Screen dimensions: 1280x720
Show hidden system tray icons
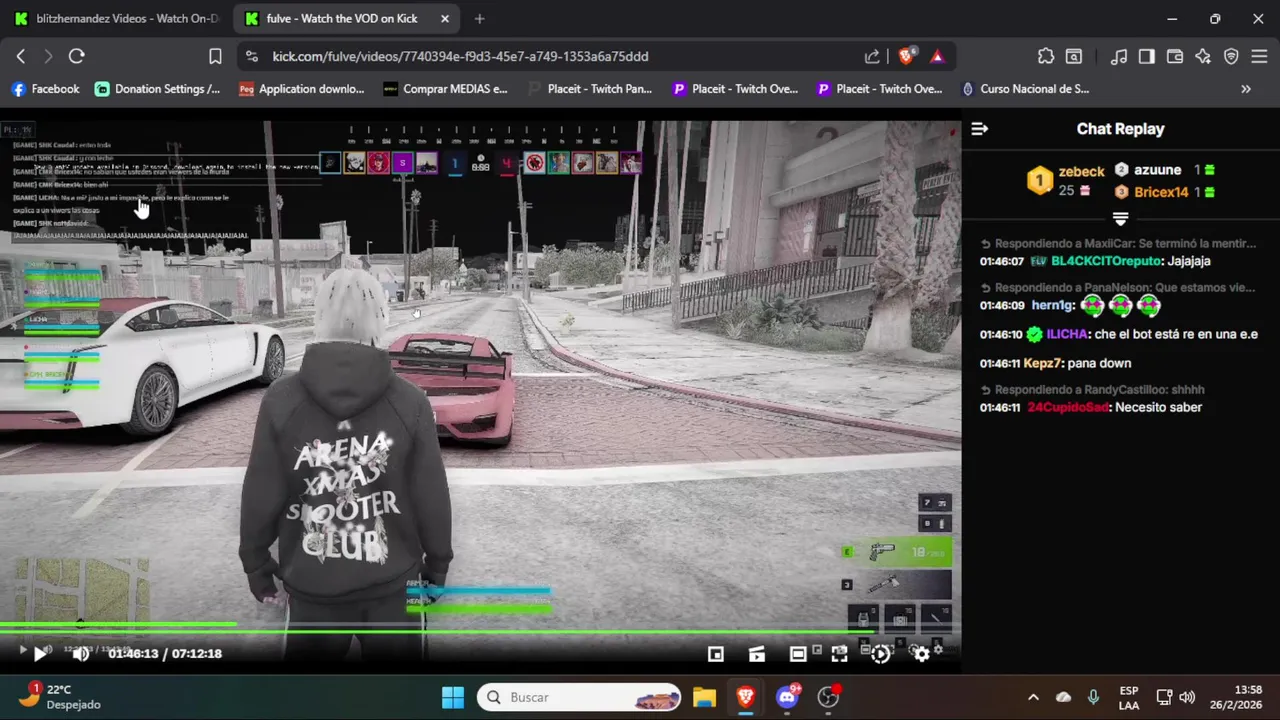1033,697
